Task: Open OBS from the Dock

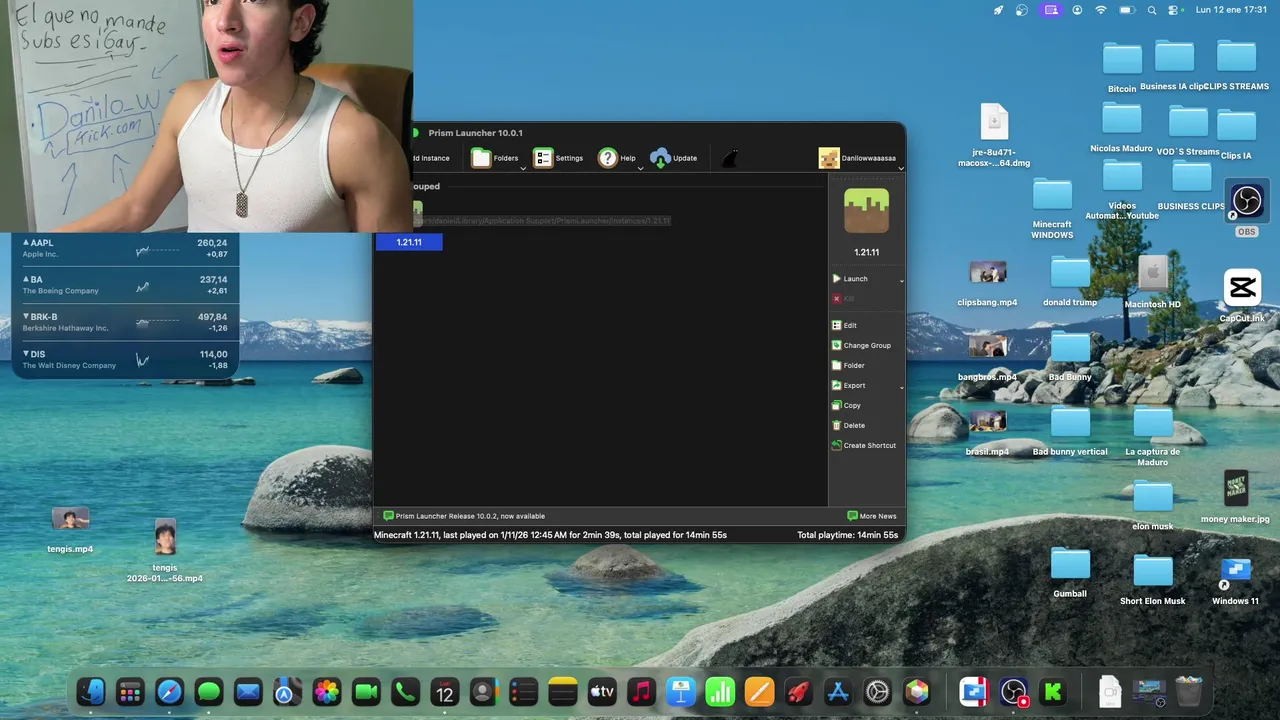Action: (1014, 692)
